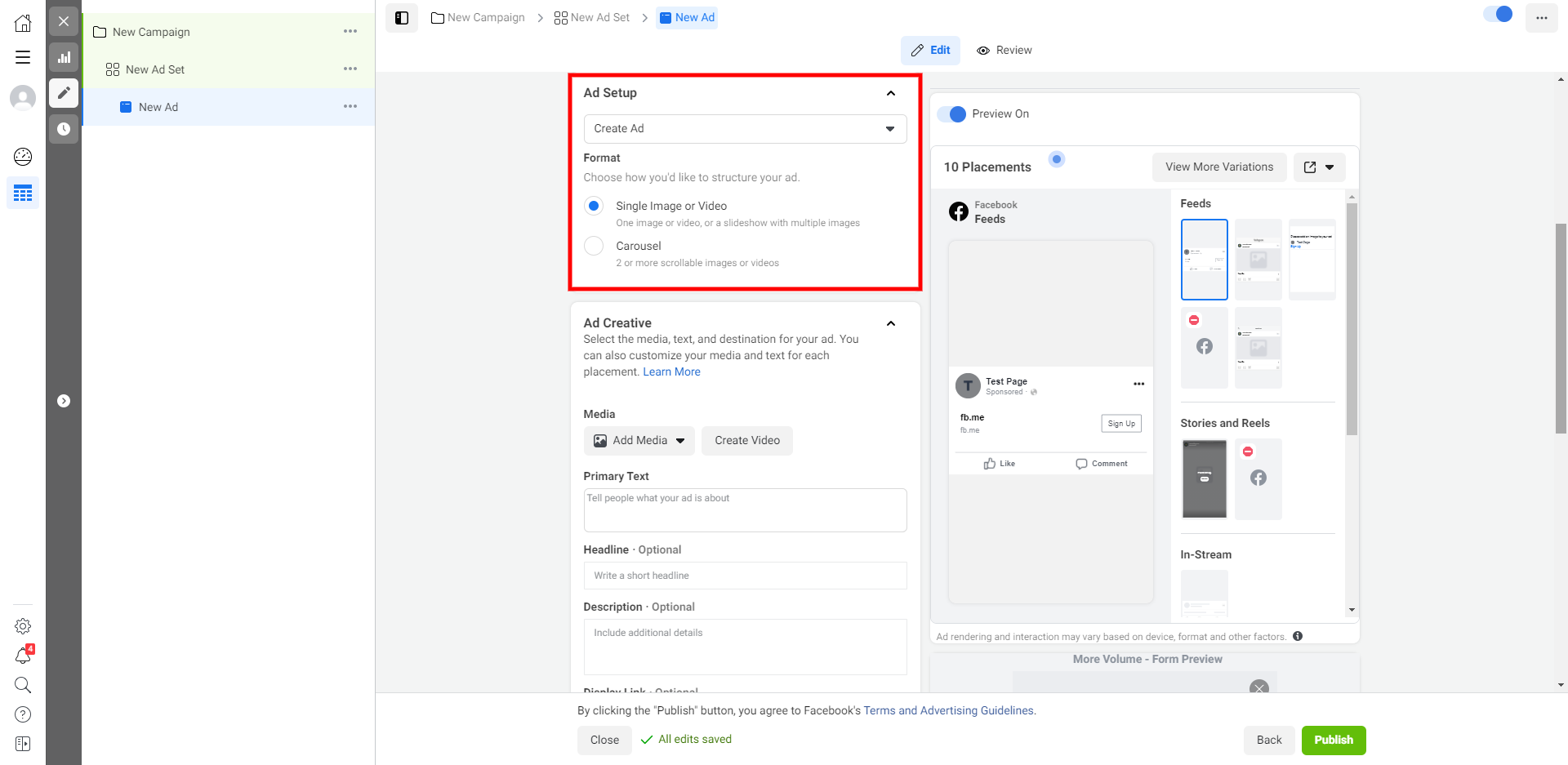This screenshot has height=765, width=1568.
Task: Click the search magnifier icon
Action: tap(23, 685)
